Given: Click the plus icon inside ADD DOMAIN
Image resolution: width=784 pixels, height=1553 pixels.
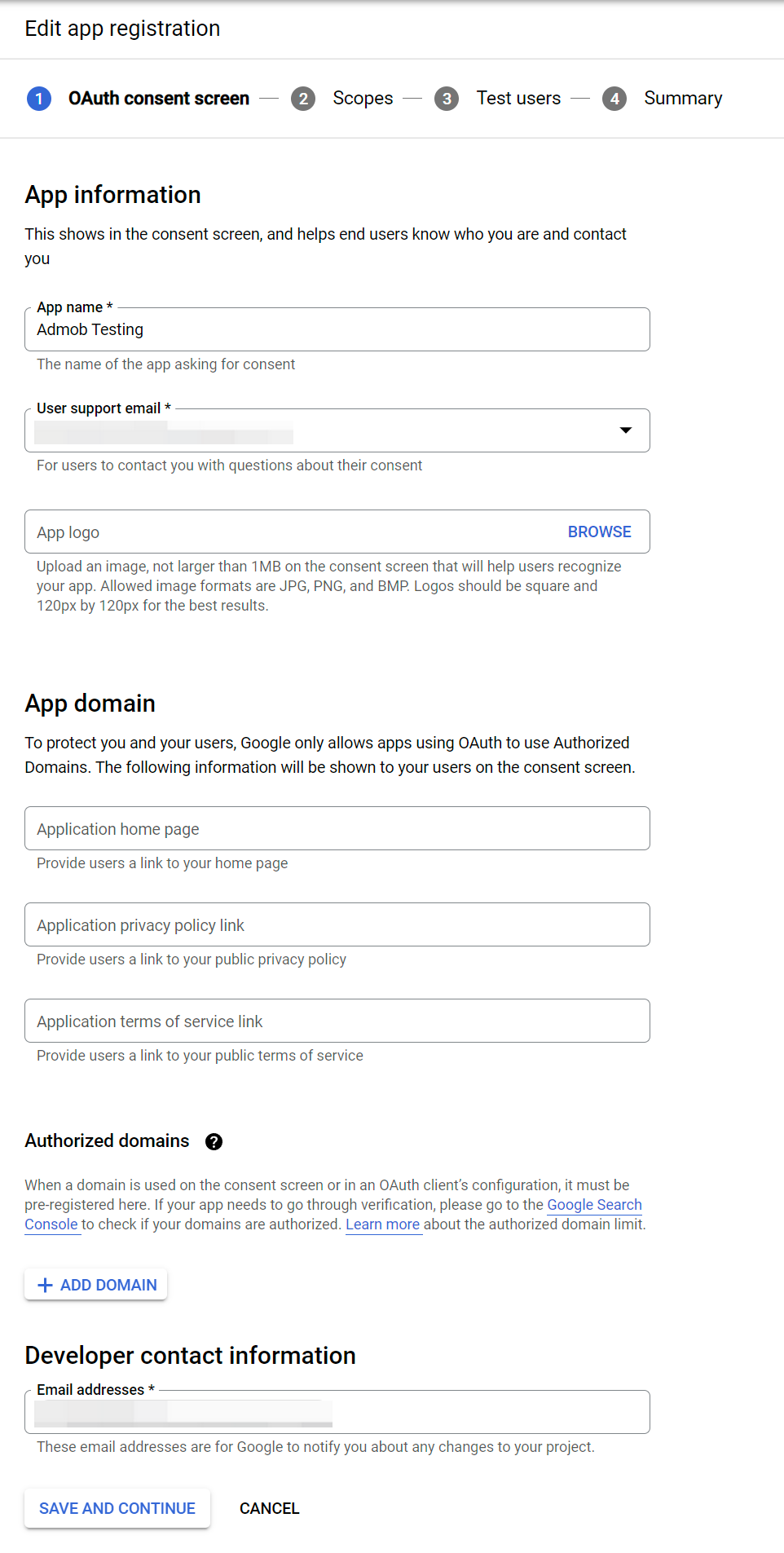Looking at the screenshot, I should (x=45, y=1284).
